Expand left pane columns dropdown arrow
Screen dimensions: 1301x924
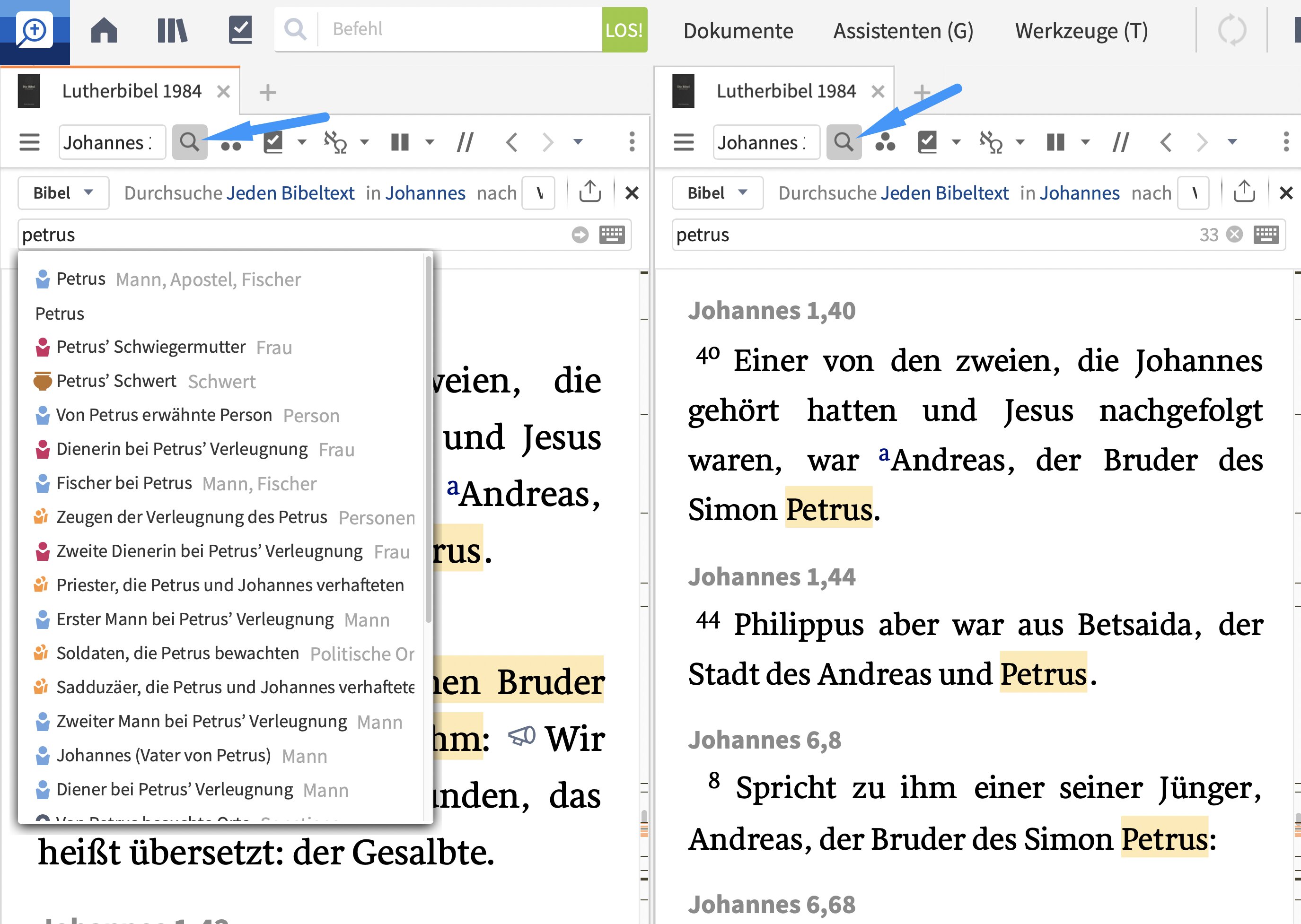(430, 142)
